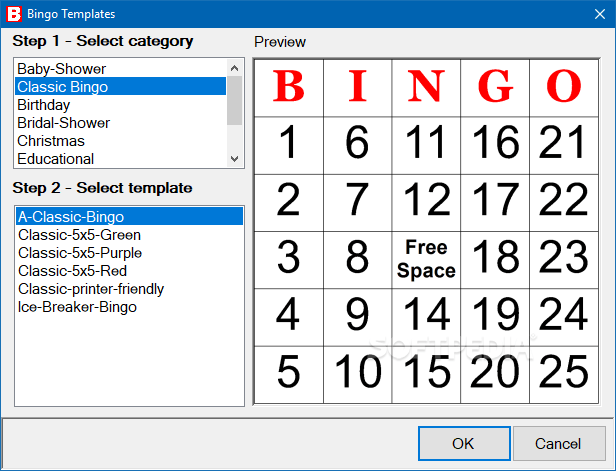Select the Classic-5x5-Green template

click(x=129, y=235)
